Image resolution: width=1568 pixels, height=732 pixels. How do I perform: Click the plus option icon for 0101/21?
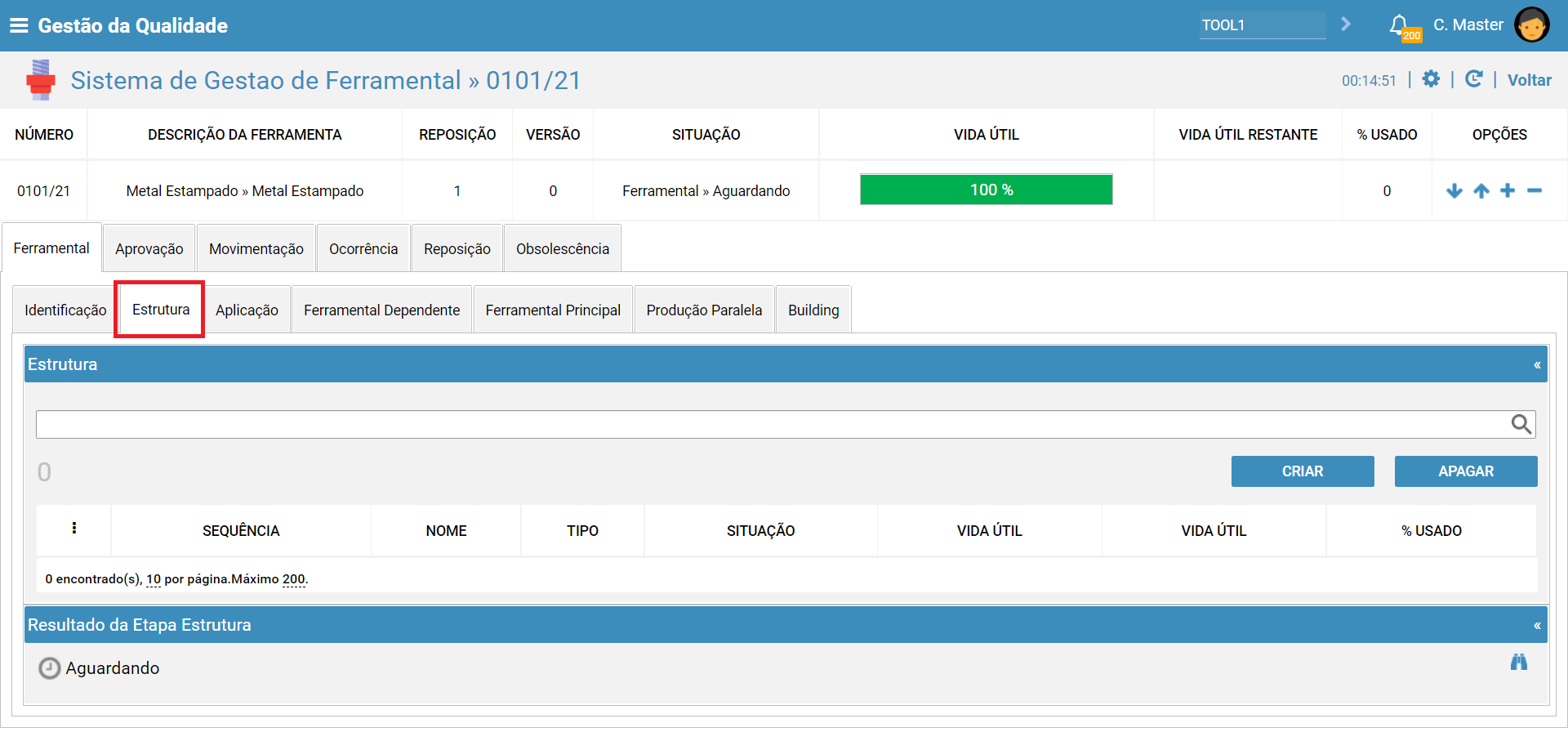point(1508,190)
